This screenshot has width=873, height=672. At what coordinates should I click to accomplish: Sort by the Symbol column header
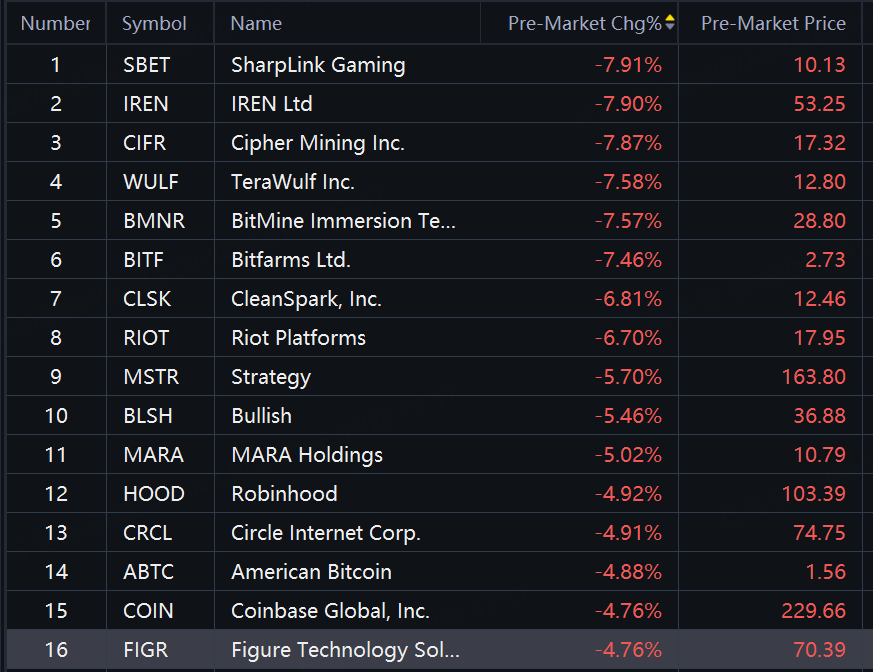[x=154, y=23]
